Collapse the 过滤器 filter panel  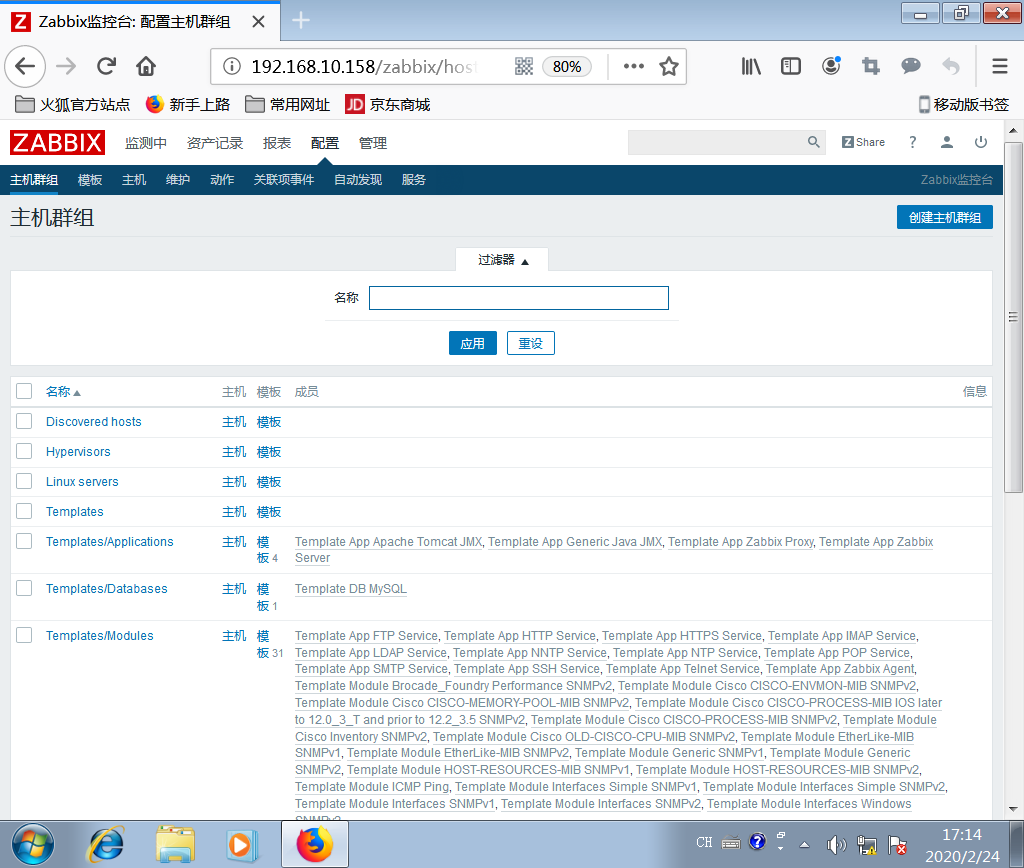click(x=502, y=260)
